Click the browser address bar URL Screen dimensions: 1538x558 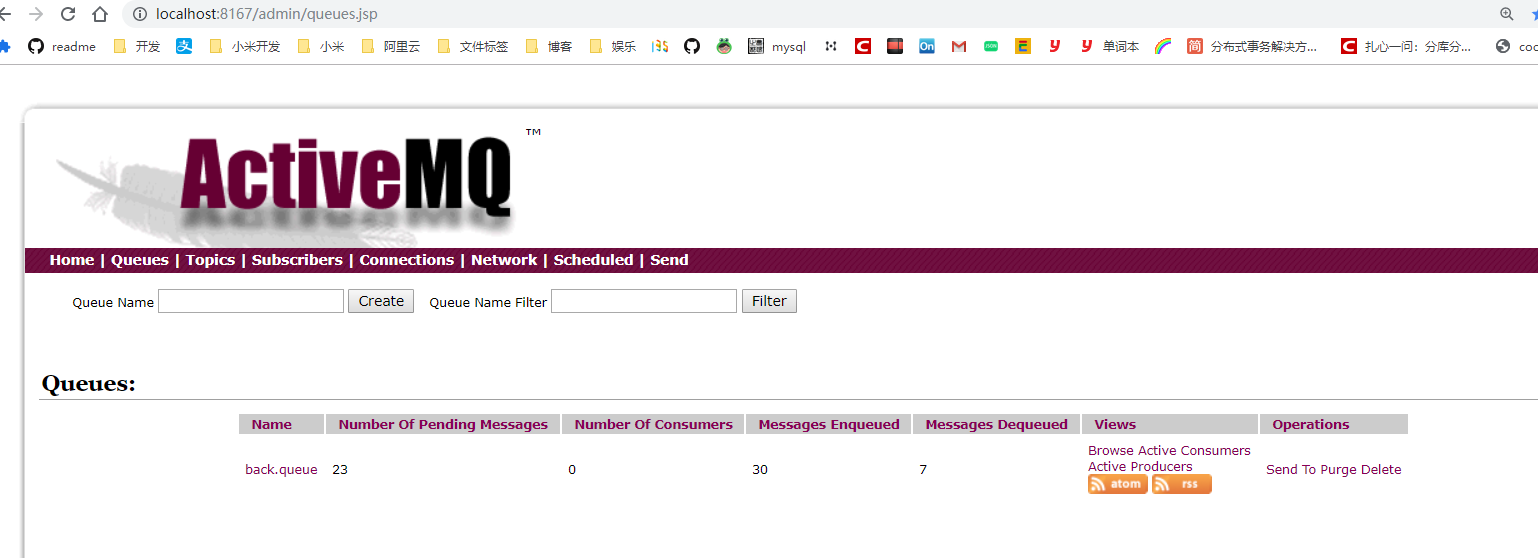[x=266, y=14]
